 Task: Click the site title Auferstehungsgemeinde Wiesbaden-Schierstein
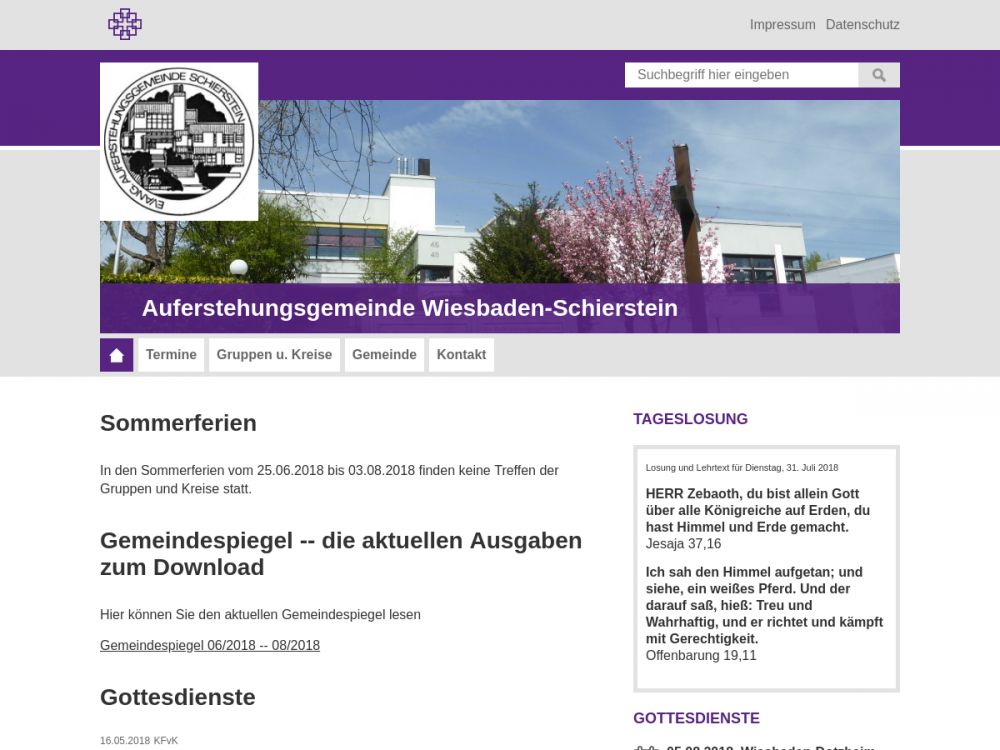coord(409,308)
